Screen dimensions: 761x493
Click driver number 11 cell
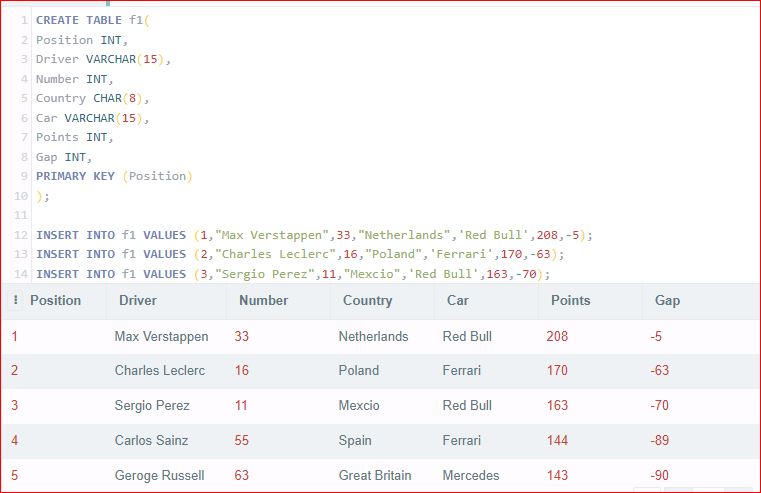pyautogui.click(x=241, y=405)
